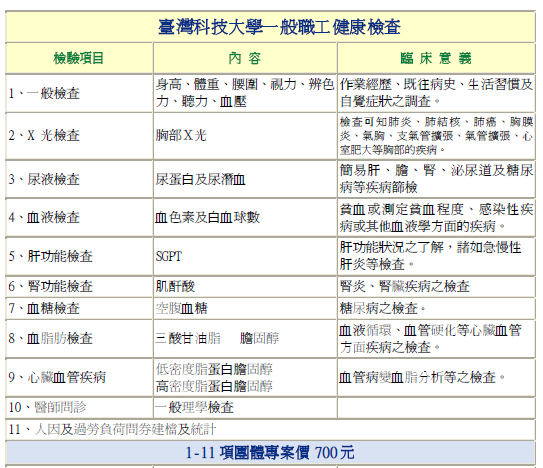Click the 11、人因及過勞負荷問券建檔及統計 row
This screenshot has width=543, height=468.
click(x=112, y=429)
